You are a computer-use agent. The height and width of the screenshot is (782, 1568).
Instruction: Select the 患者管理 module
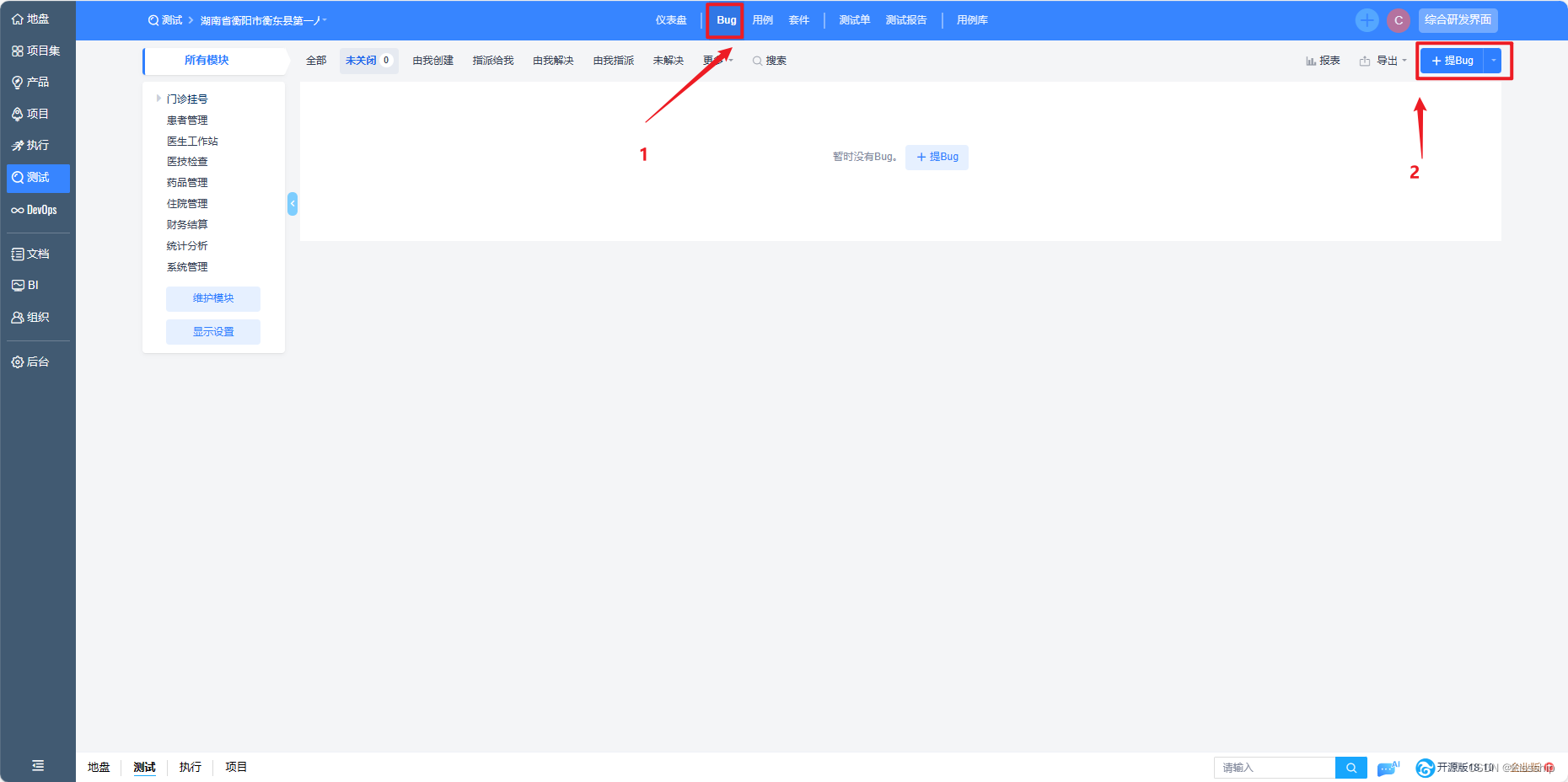pyautogui.click(x=187, y=121)
